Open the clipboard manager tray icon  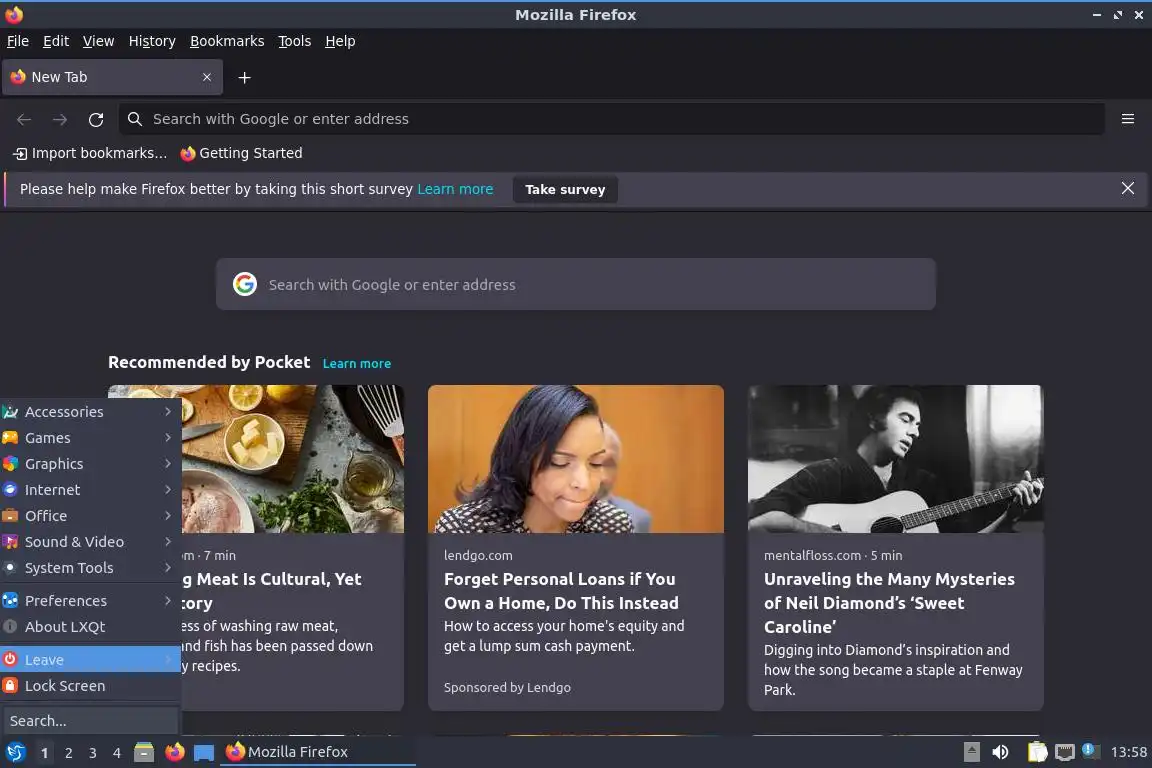[x=1037, y=752]
